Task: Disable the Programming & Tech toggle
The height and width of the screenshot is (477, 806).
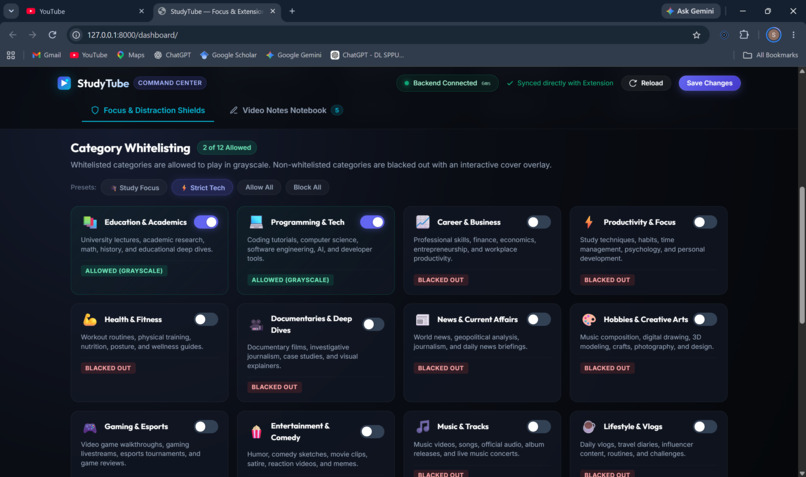Action: [x=372, y=222]
